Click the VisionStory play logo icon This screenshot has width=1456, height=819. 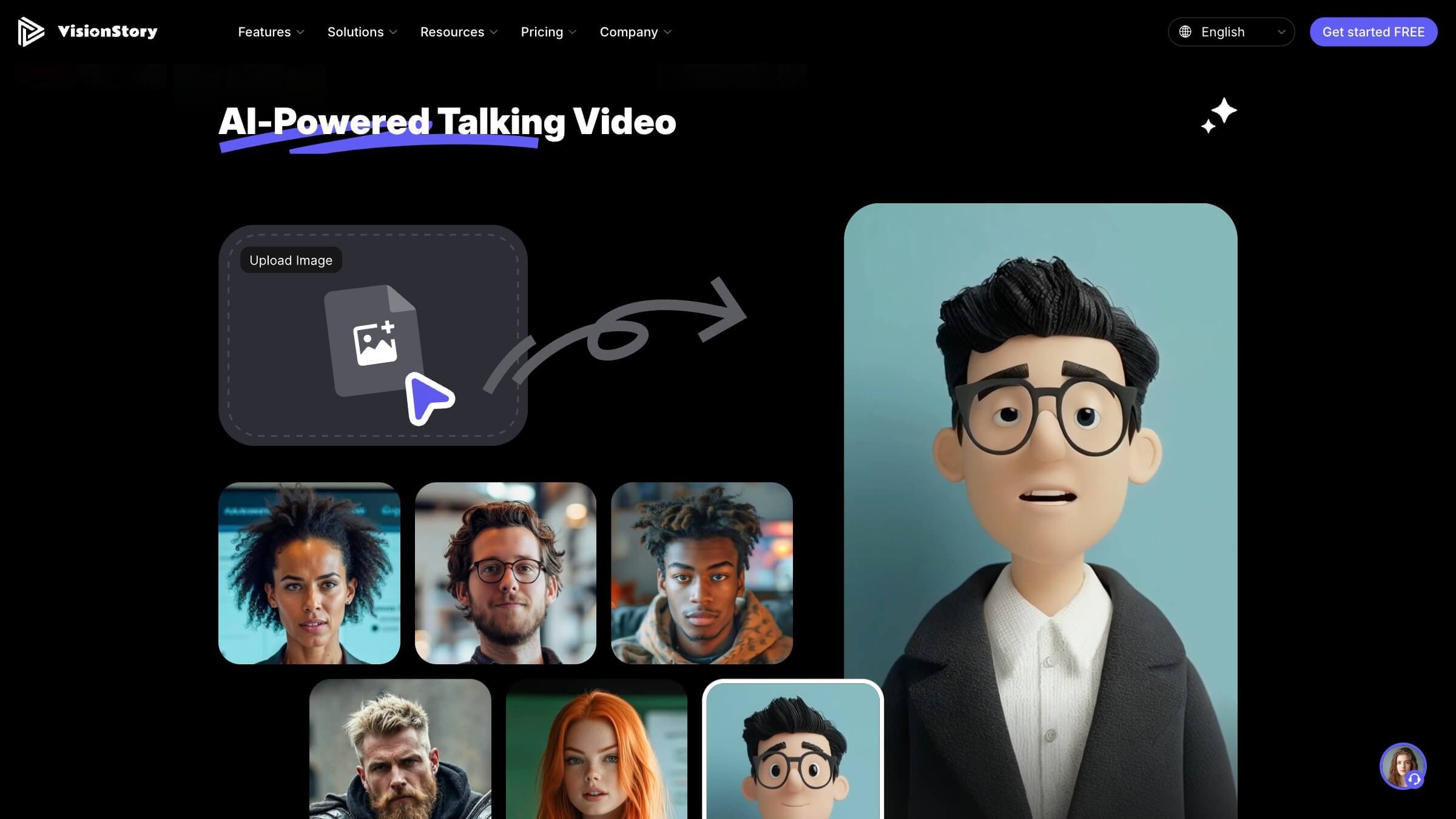(30, 32)
